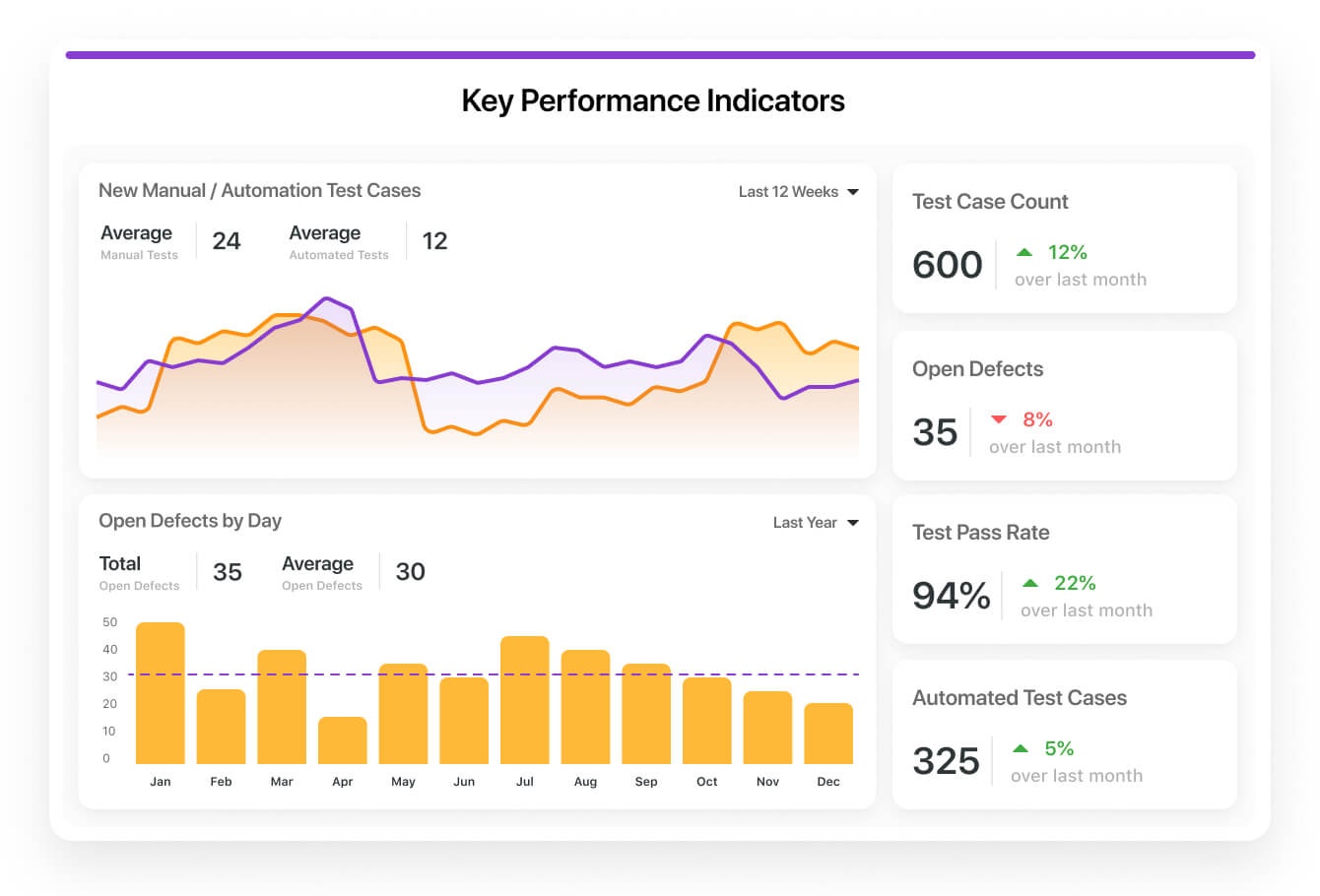Click the 12% change text
The width and height of the screenshot is (1320, 896).
tap(1068, 253)
